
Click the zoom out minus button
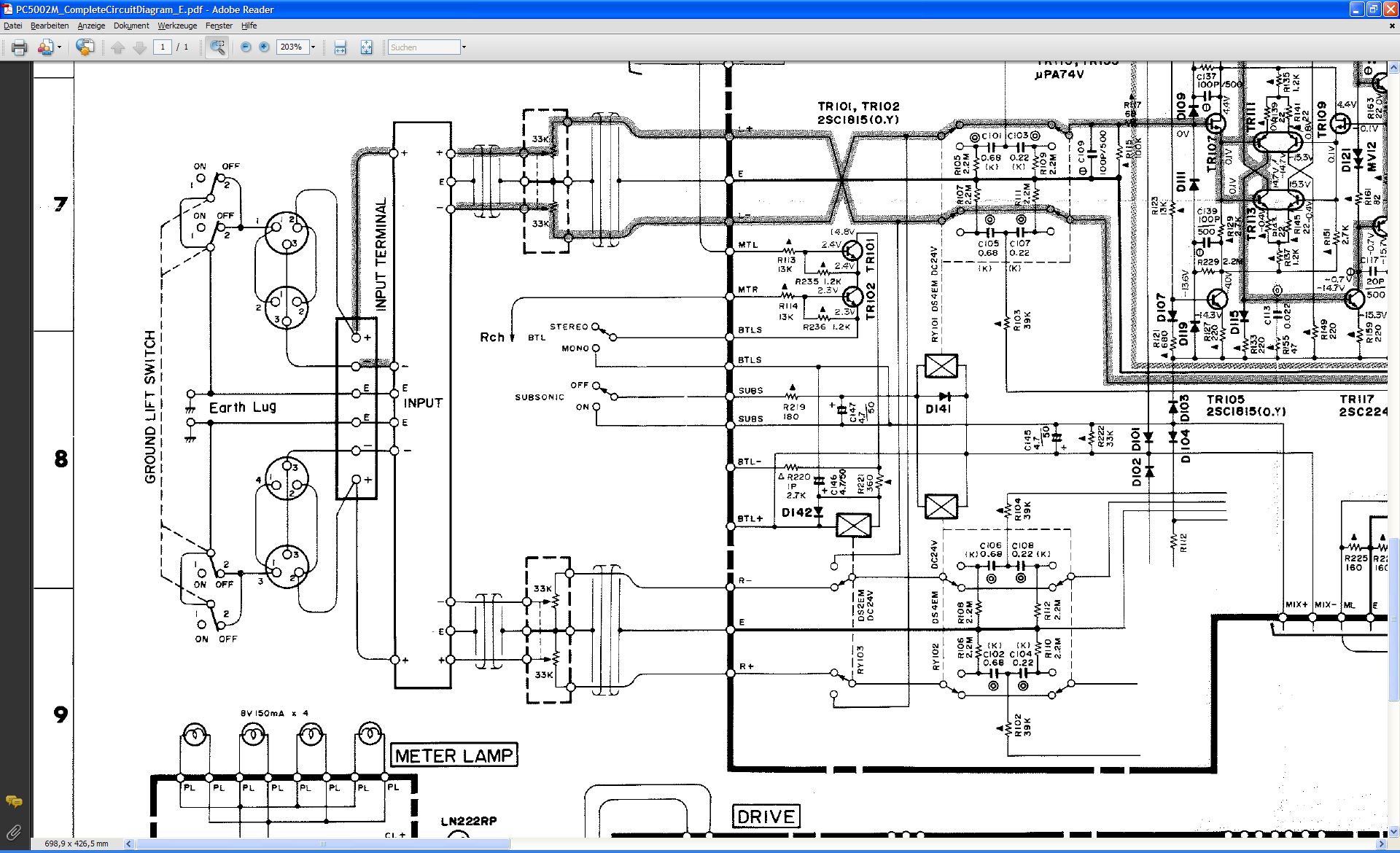(x=246, y=47)
